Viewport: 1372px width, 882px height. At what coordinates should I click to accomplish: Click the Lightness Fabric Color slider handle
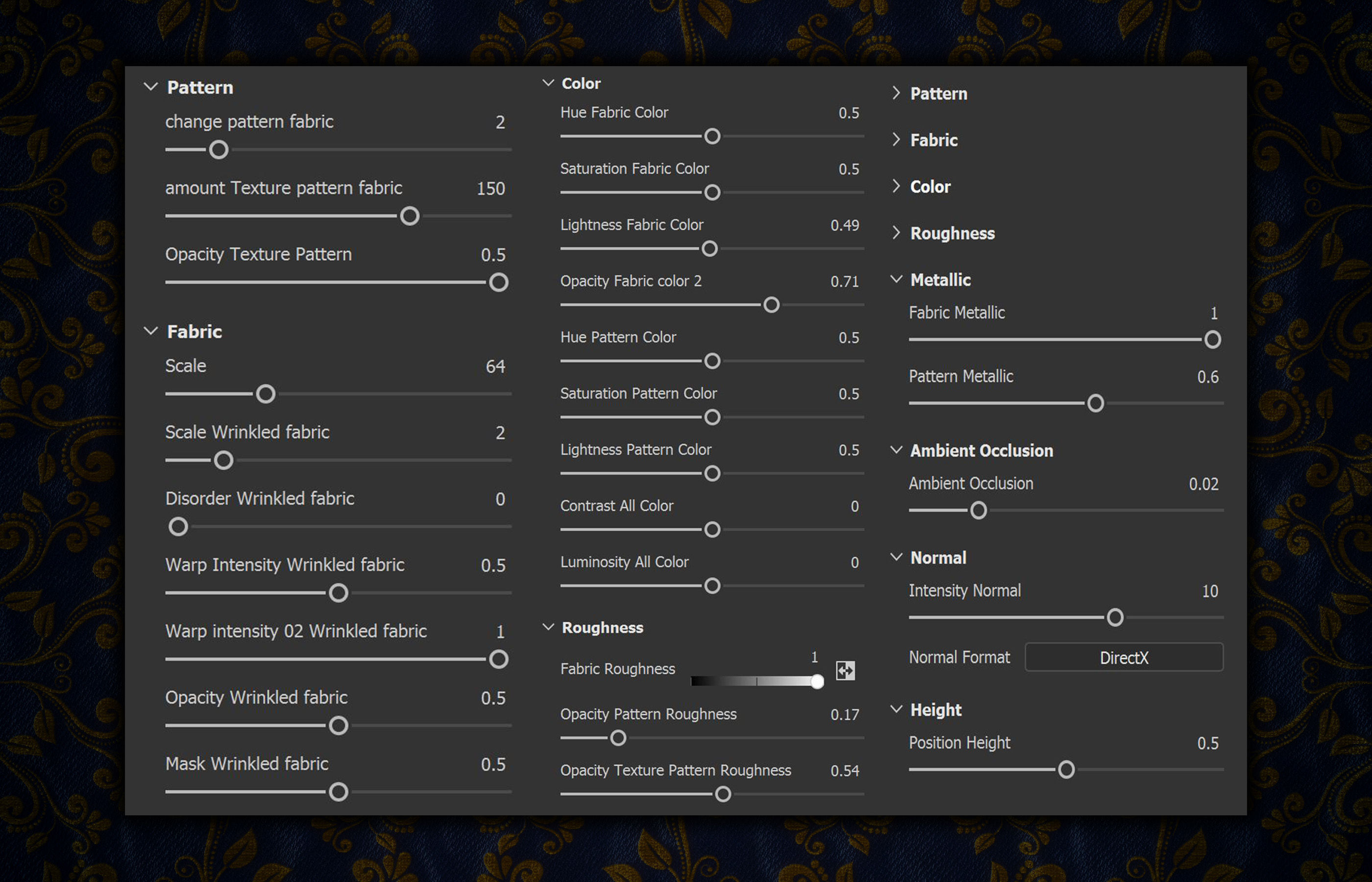pyautogui.click(x=710, y=248)
